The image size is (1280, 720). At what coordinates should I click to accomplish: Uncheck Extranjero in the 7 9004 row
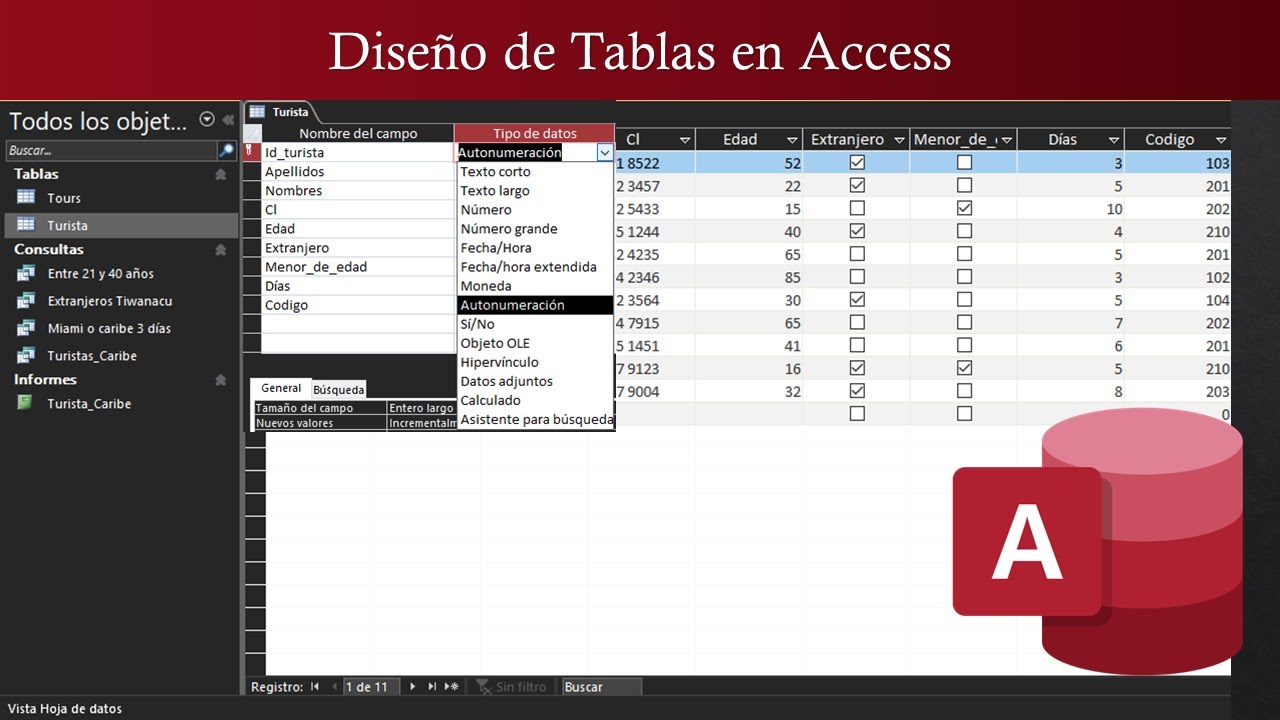[857, 391]
